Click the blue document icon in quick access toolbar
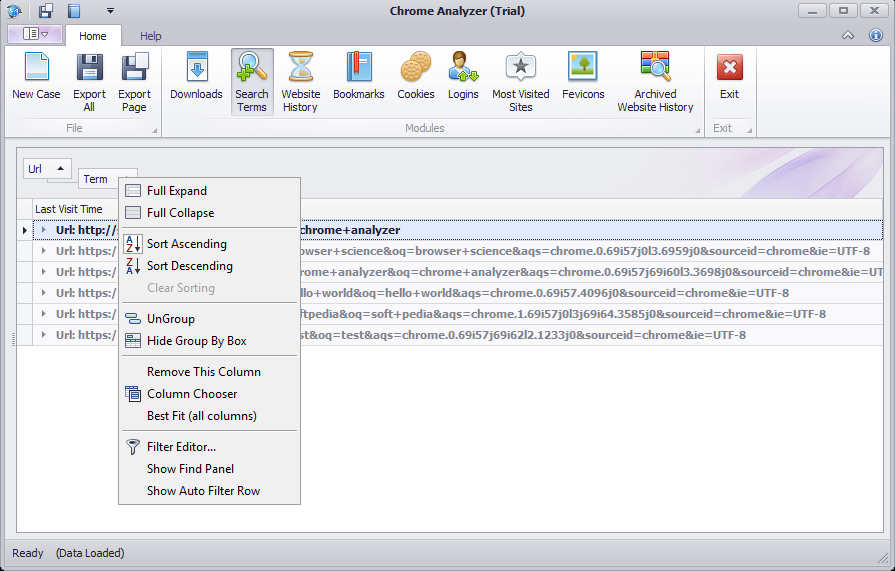895x571 pixels. click(74, 10)
